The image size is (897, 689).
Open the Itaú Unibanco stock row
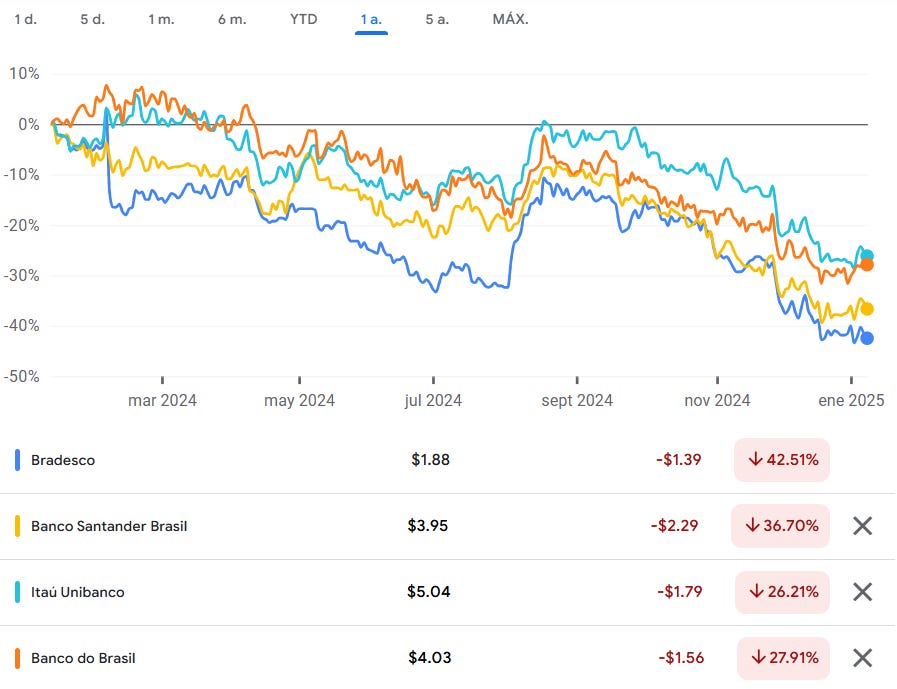[448, 592]
